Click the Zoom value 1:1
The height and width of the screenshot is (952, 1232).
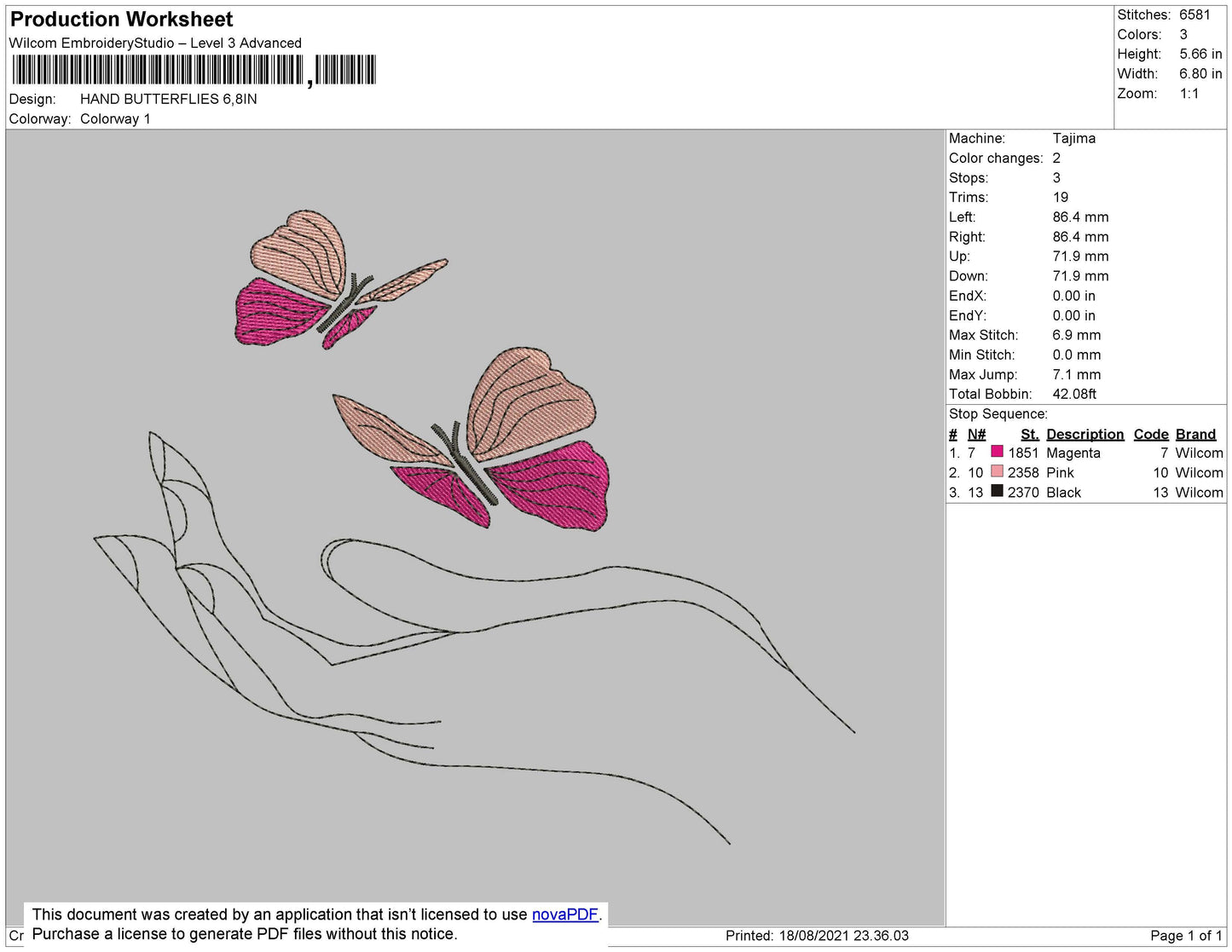click(x=1189, y=94)
